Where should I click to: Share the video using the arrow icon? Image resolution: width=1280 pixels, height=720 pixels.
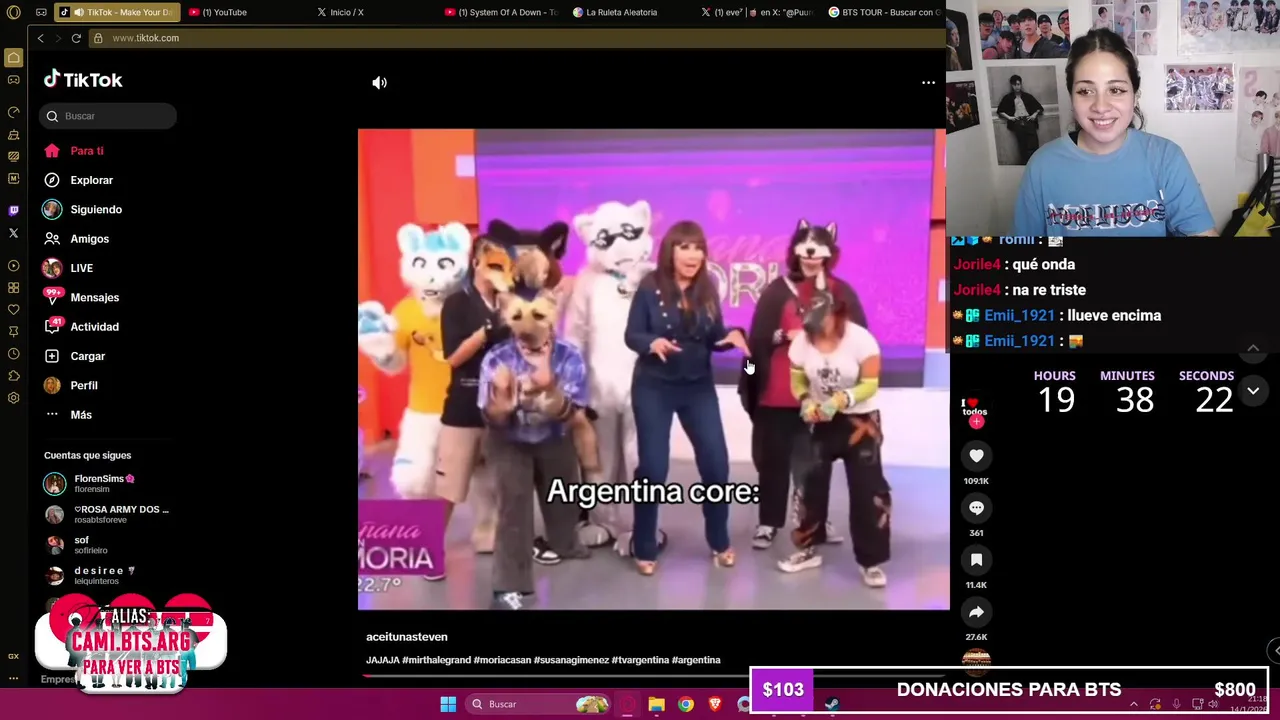click(x=976, y=612)
